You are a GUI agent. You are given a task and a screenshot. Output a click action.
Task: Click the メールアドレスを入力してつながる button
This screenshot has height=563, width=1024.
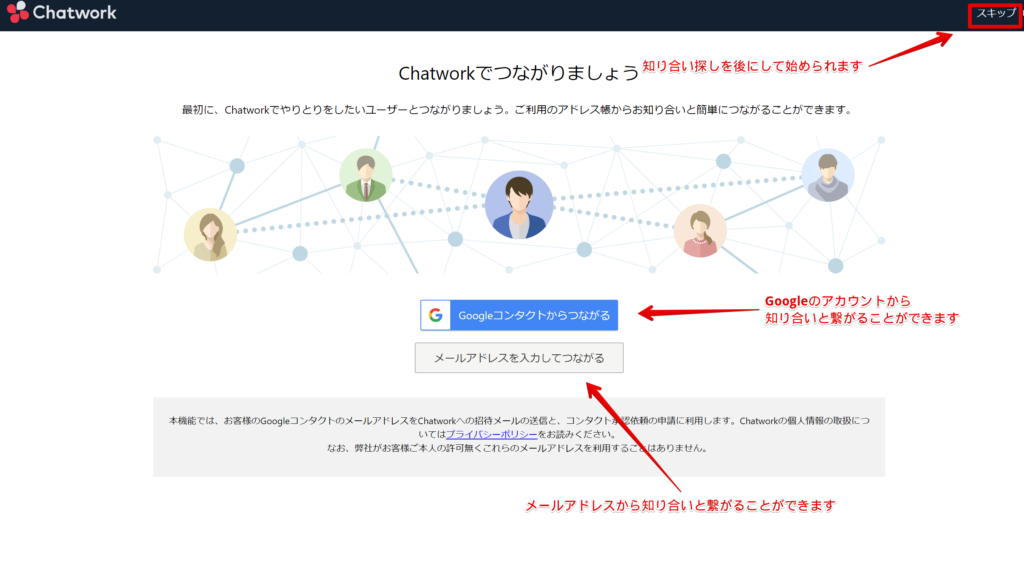point(519,358)
